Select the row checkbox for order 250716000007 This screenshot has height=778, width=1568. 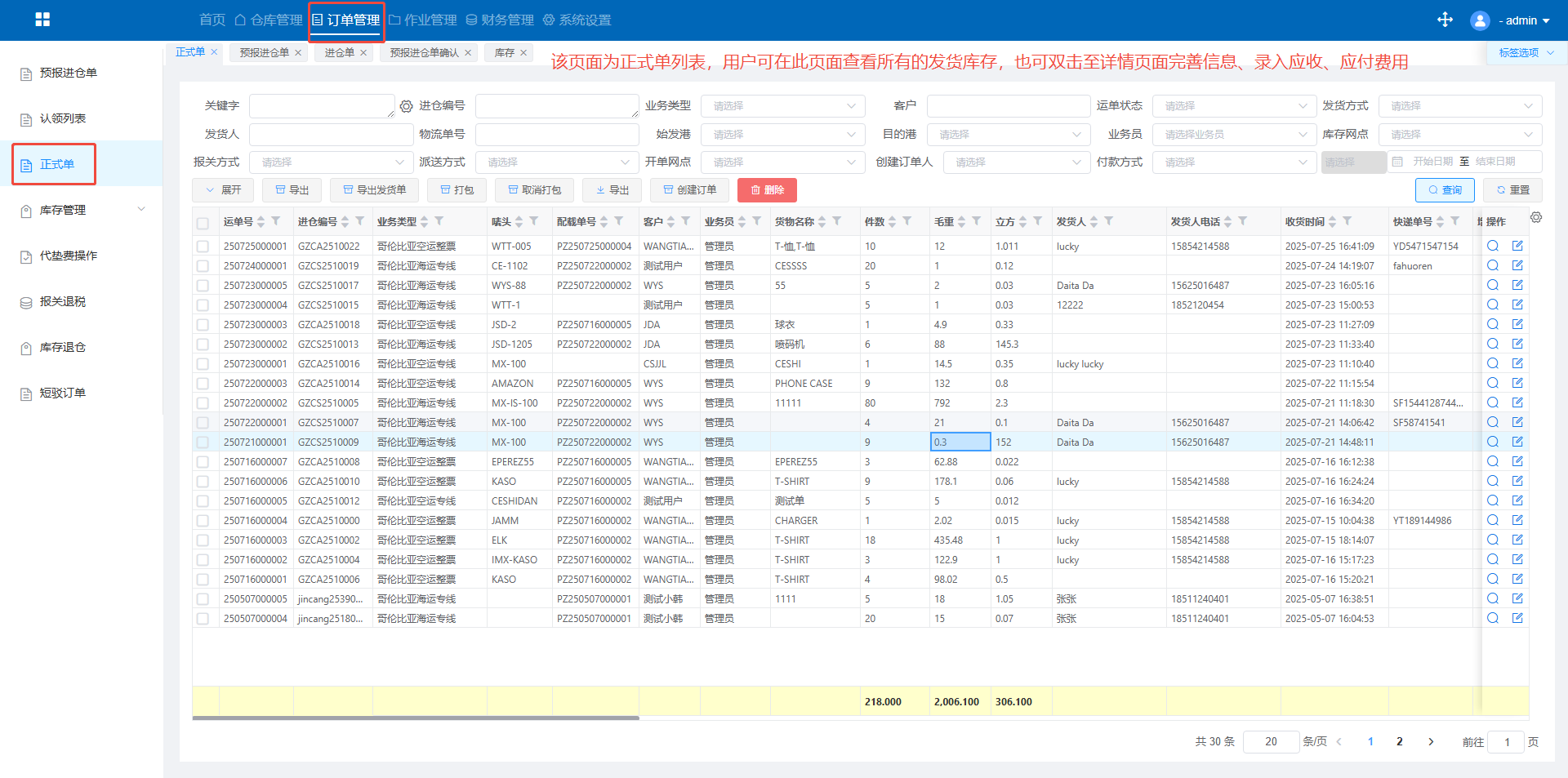(203, 462)
